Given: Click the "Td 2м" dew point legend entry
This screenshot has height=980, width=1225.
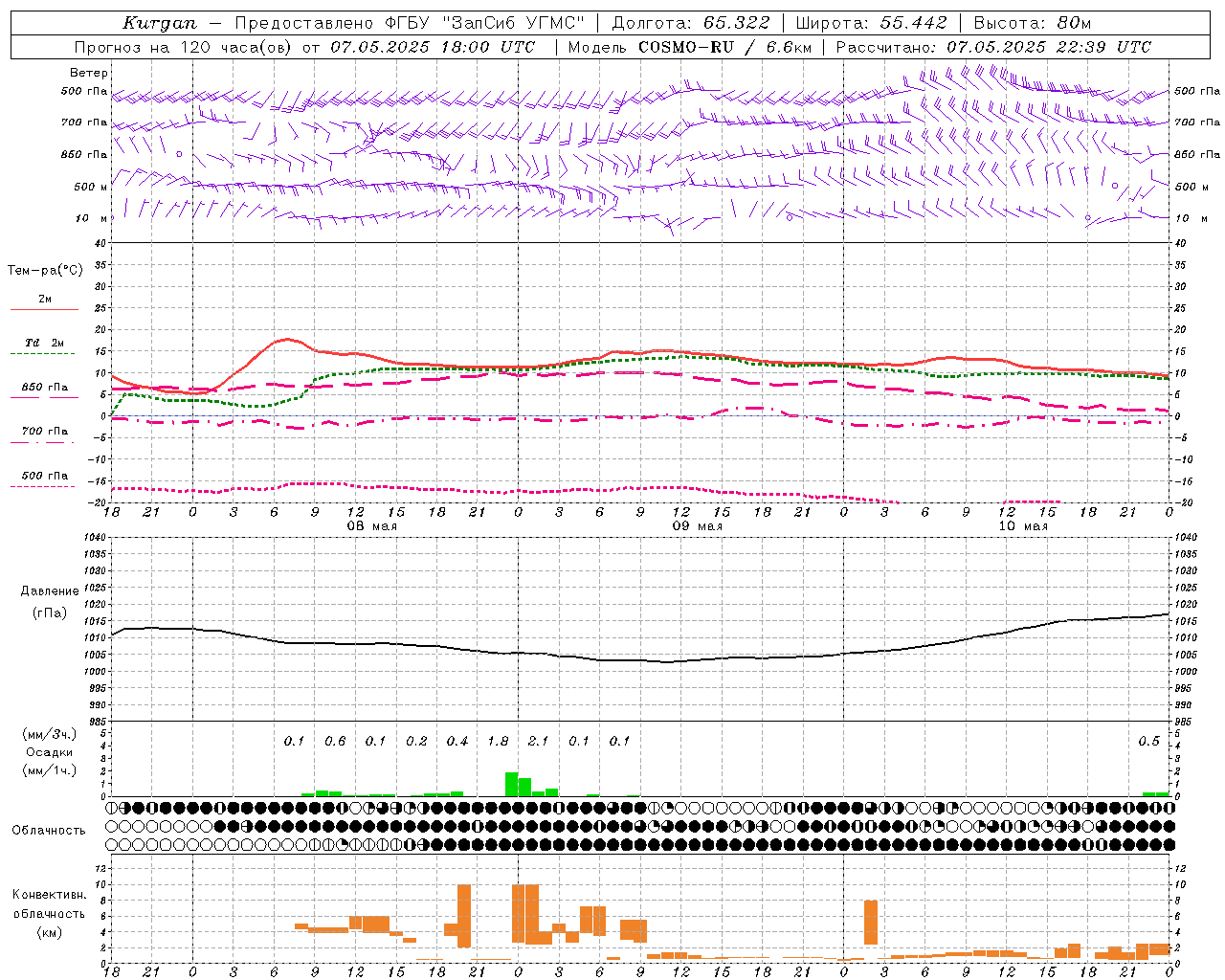Looking at the screenshot, I should pyautogui.click(x=44, y=343).
